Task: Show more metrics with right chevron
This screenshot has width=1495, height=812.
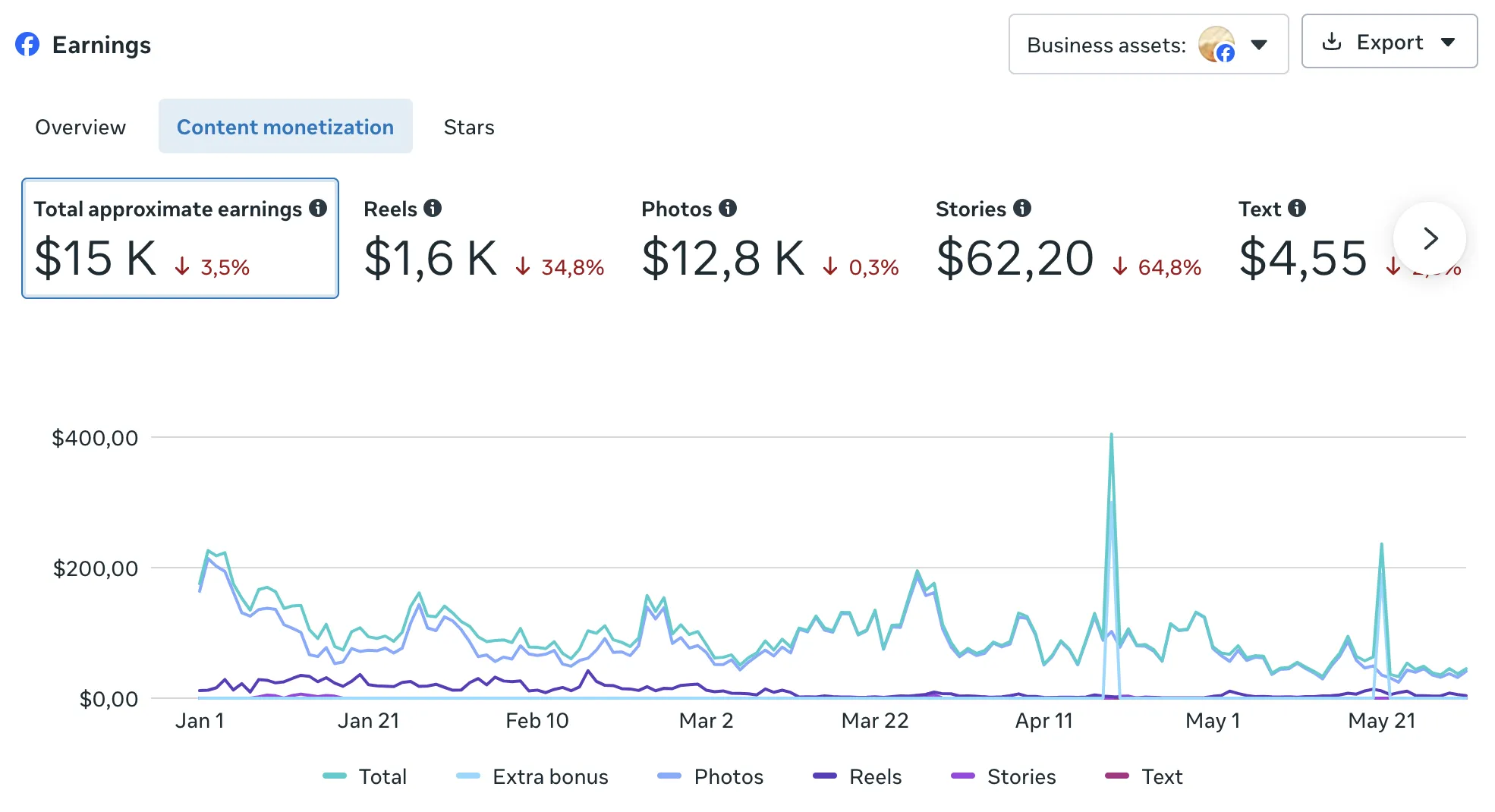Action: pos(1430,238)
